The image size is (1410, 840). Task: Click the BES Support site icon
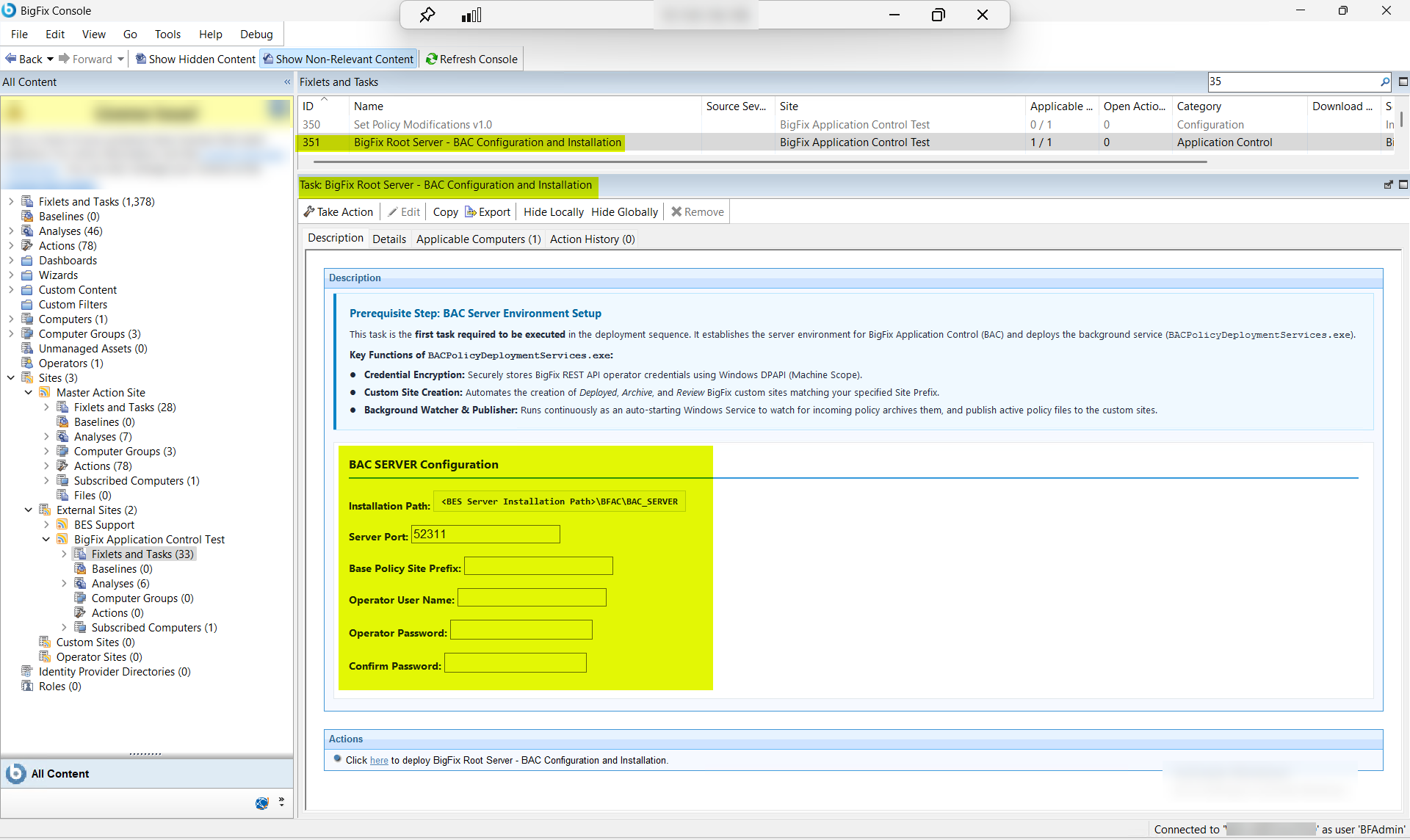coord(63,524)
